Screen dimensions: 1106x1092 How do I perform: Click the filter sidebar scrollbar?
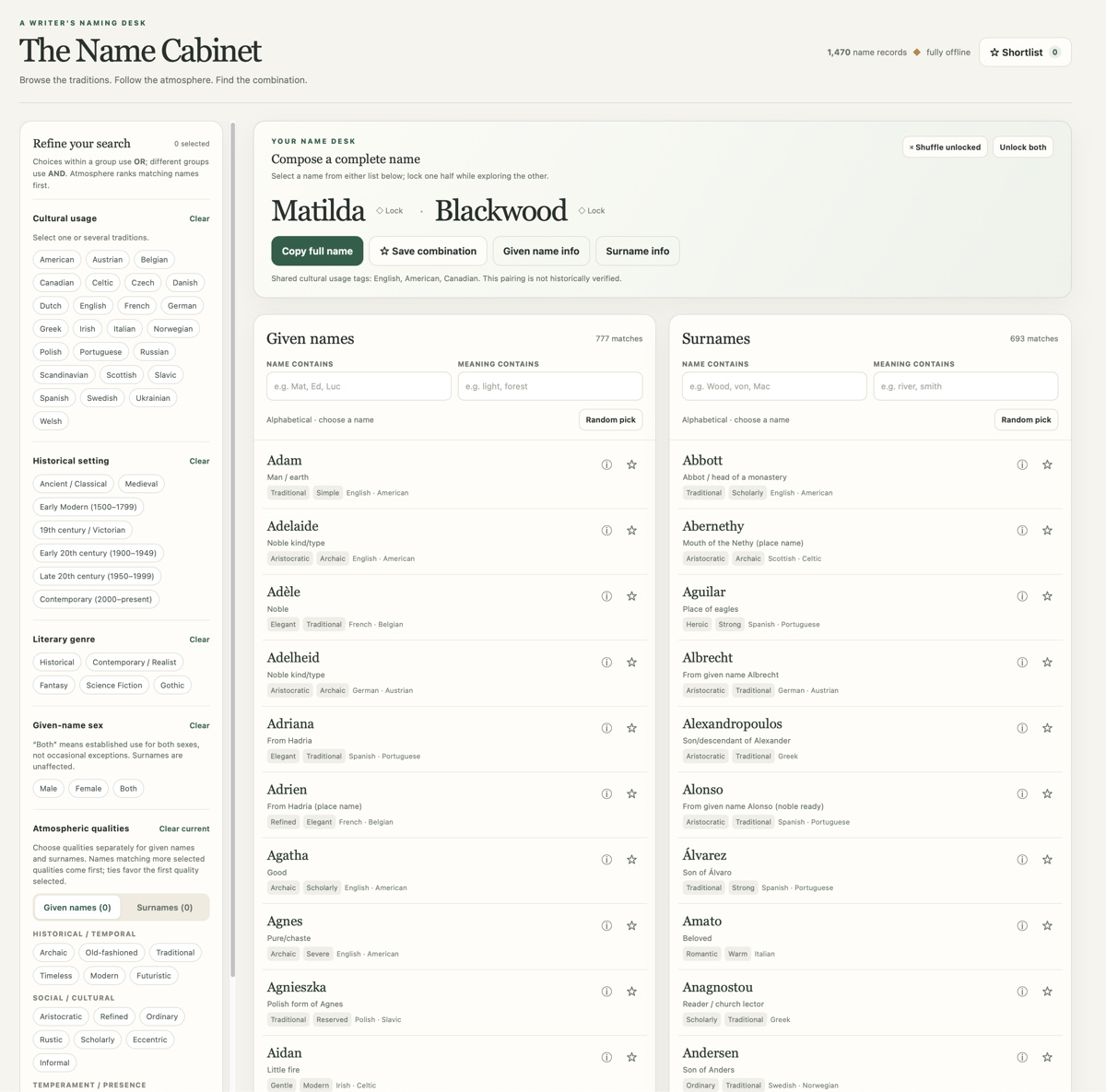(232, 549)
